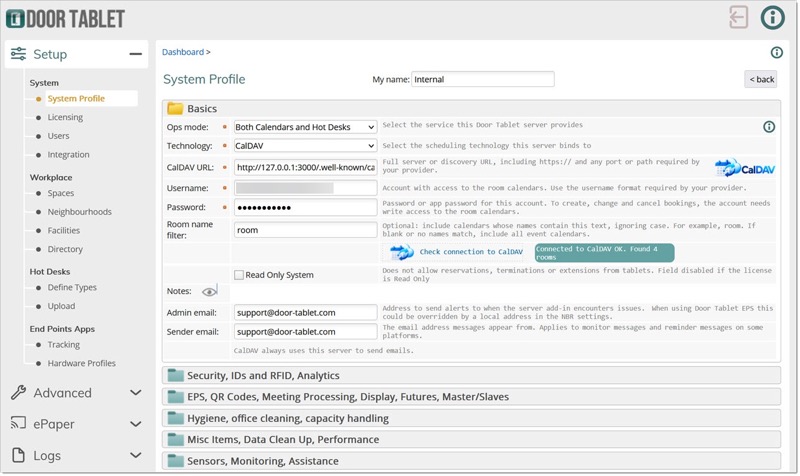
Task: Open Facilities in sidebar
Action: pos(64,231)
